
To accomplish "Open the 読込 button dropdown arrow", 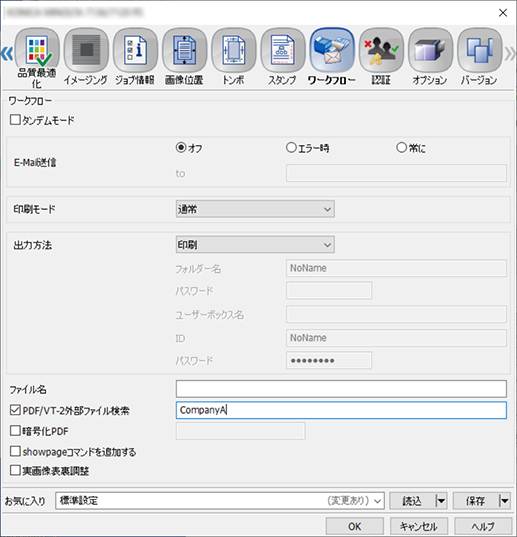I will [x=441, y=501].
